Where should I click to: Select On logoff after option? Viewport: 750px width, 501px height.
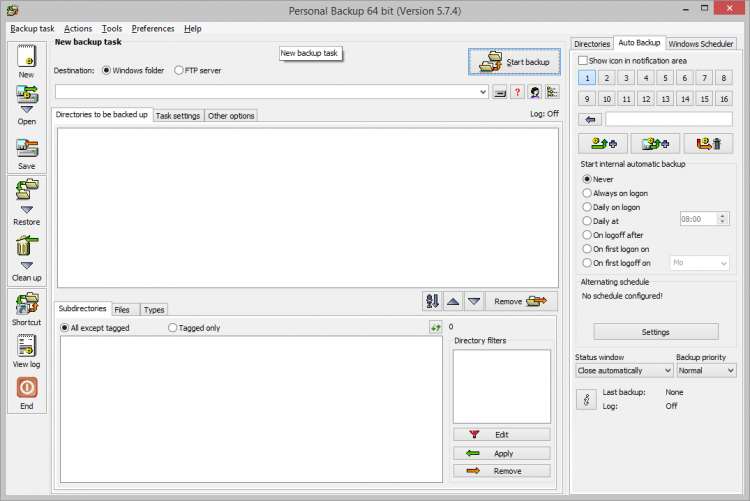point(613,234)
